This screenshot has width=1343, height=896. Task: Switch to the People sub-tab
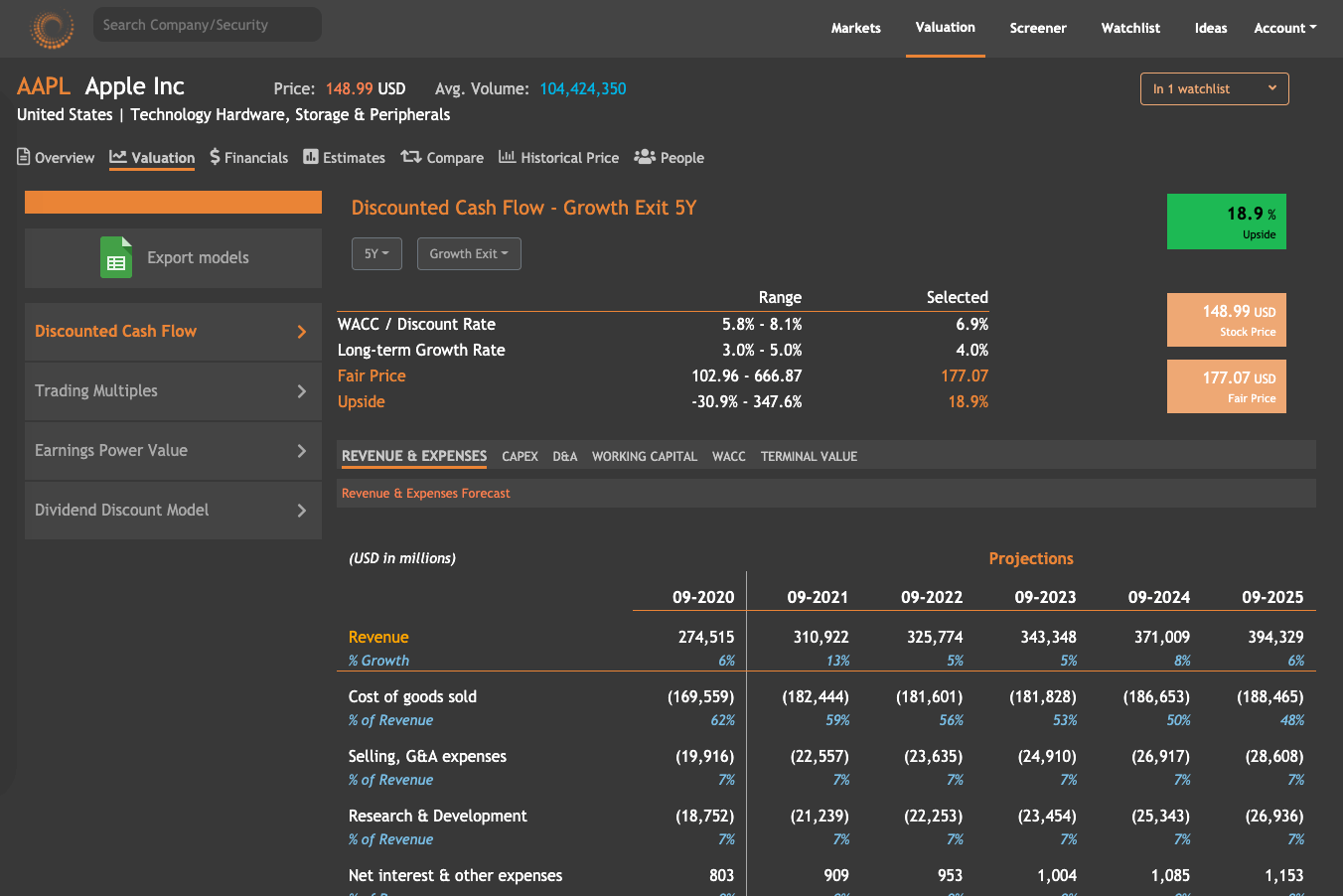point(669,157)
